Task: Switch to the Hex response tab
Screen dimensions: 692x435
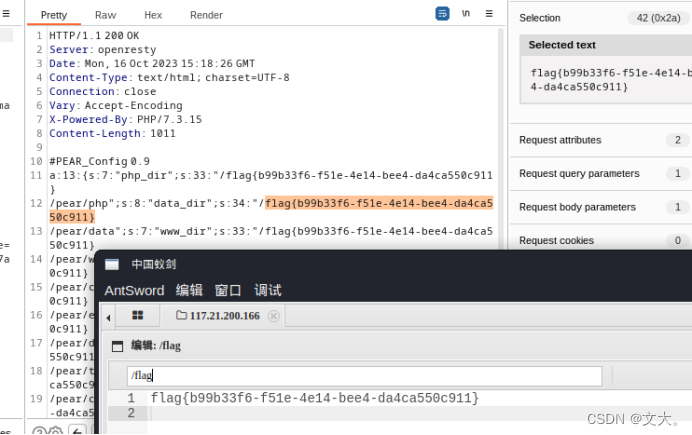Action: pyautogui.click(x=153, y=15)
